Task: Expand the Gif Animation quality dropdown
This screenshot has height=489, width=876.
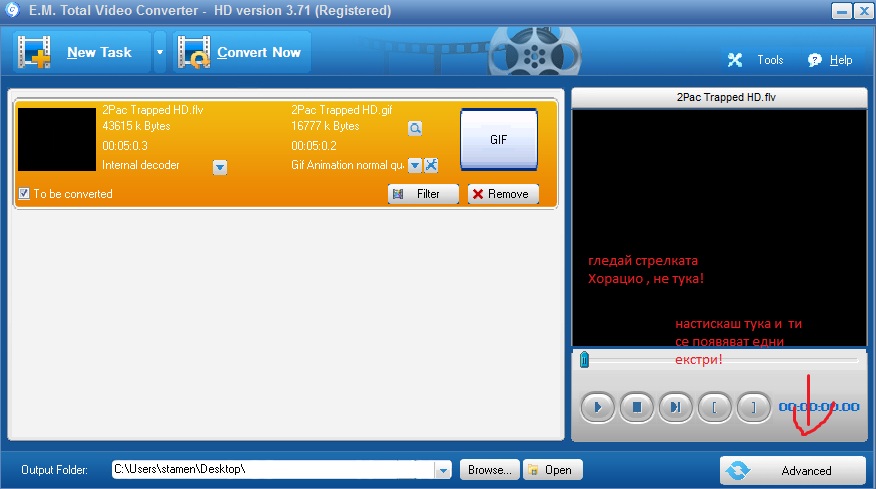Action: (415, 165)
